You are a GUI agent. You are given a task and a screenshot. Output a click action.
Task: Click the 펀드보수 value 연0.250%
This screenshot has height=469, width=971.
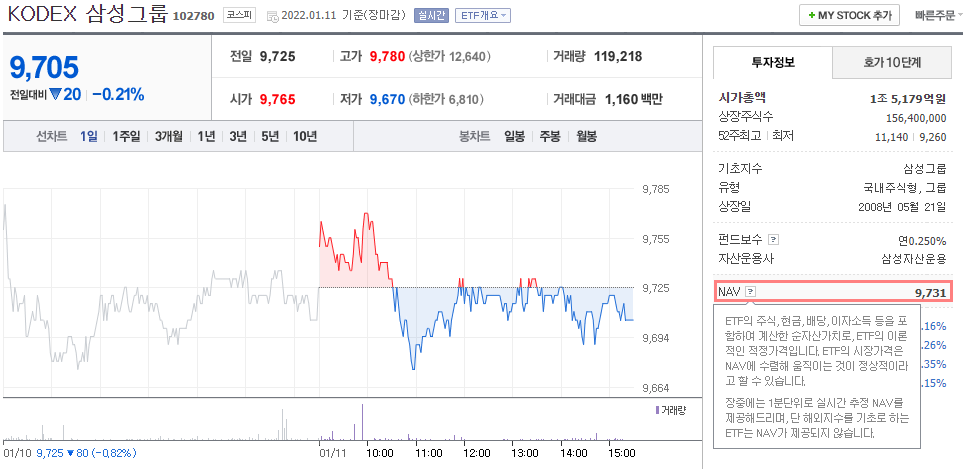click(x=923, y=240)
